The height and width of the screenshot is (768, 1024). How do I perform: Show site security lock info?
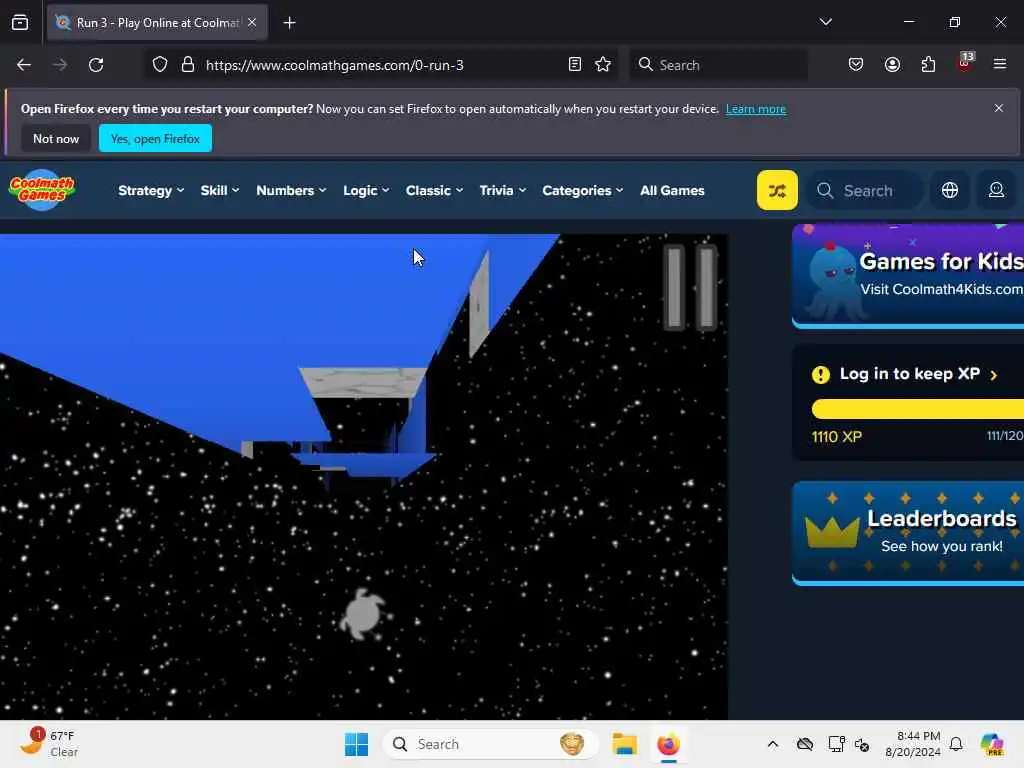tap(188, 65)
